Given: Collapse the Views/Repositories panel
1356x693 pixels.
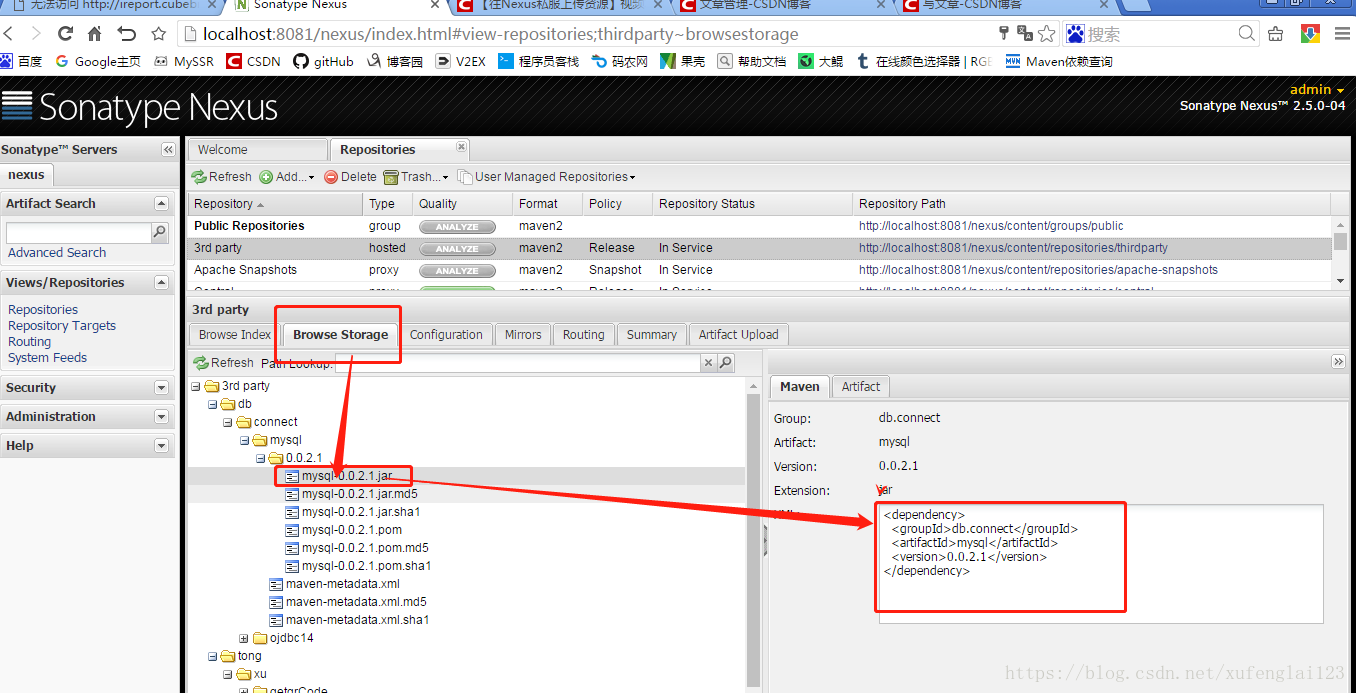Looking at the screenshot, I should (161, 283).
